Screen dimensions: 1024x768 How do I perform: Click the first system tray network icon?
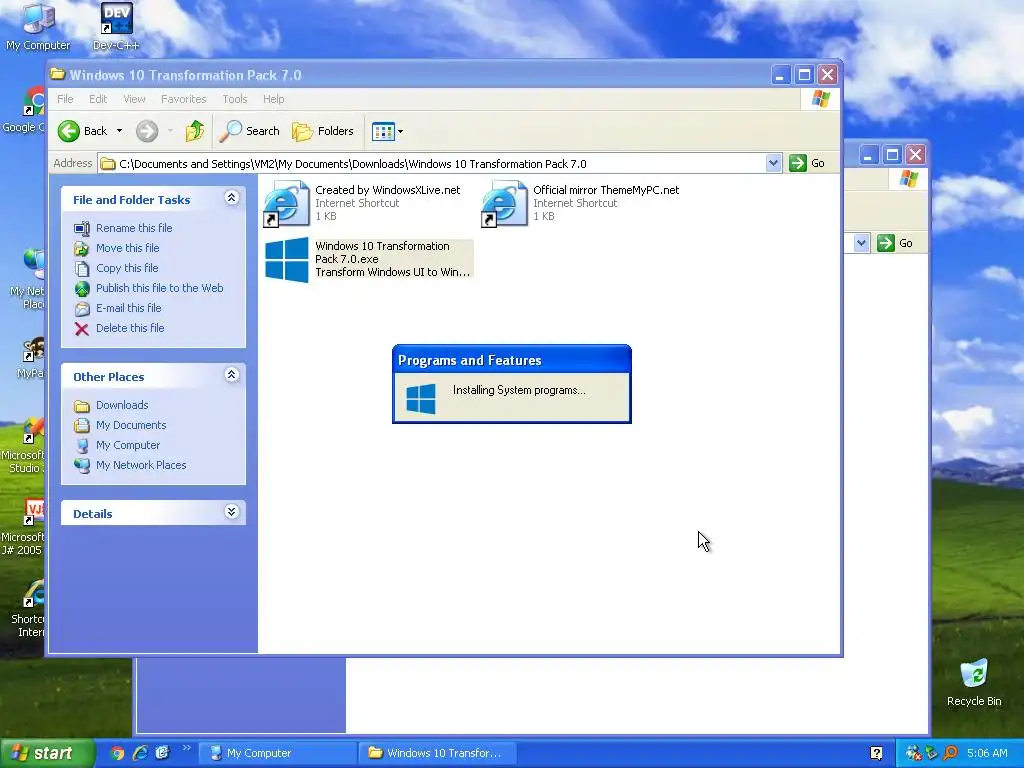912,754
